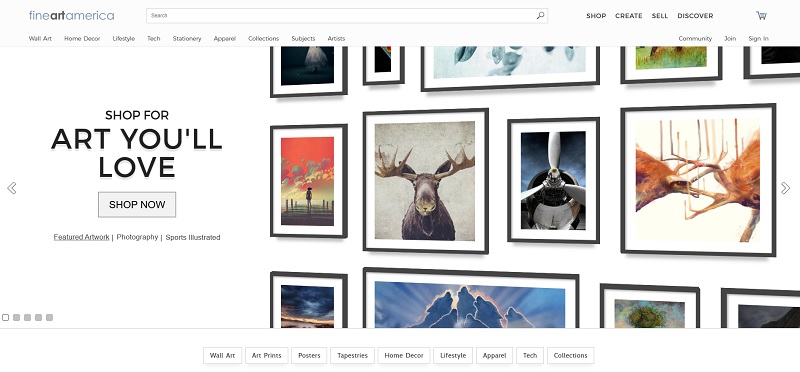800x372 pixels.
Task: Click the Join link
Action: pos(730,38)
